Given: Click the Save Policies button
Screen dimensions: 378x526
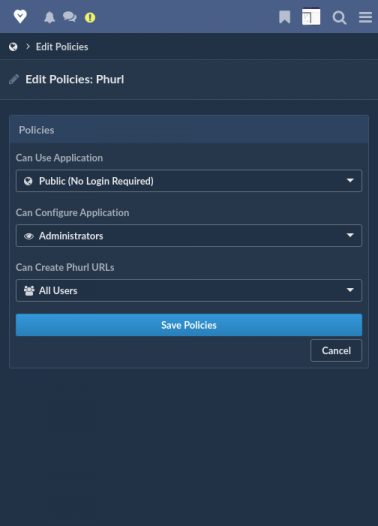Looking at the screenshot, I should tap(189, 325).
